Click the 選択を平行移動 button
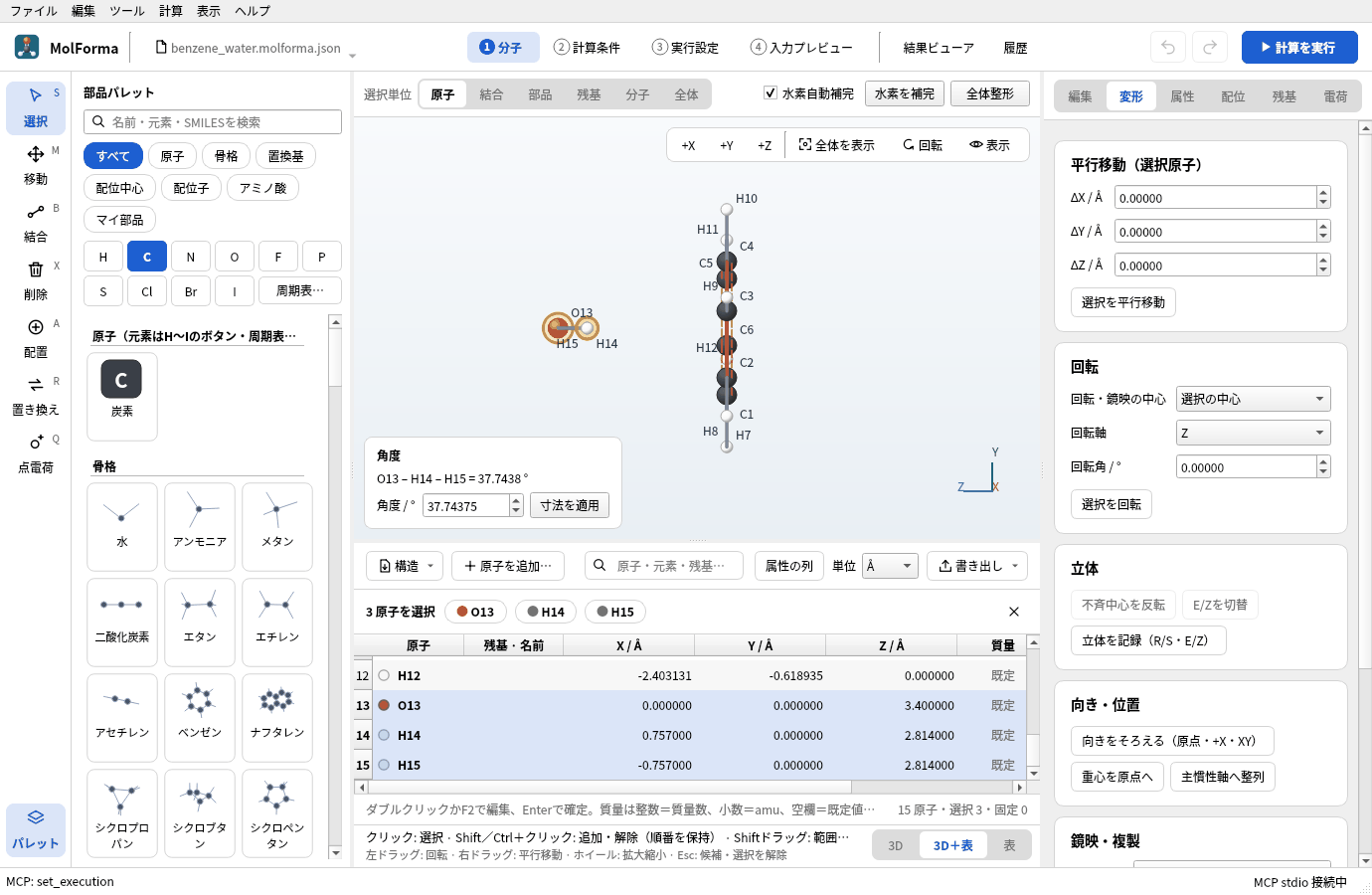Image resolution: width=1372 pixels, height=895 pixels. 1123,302
